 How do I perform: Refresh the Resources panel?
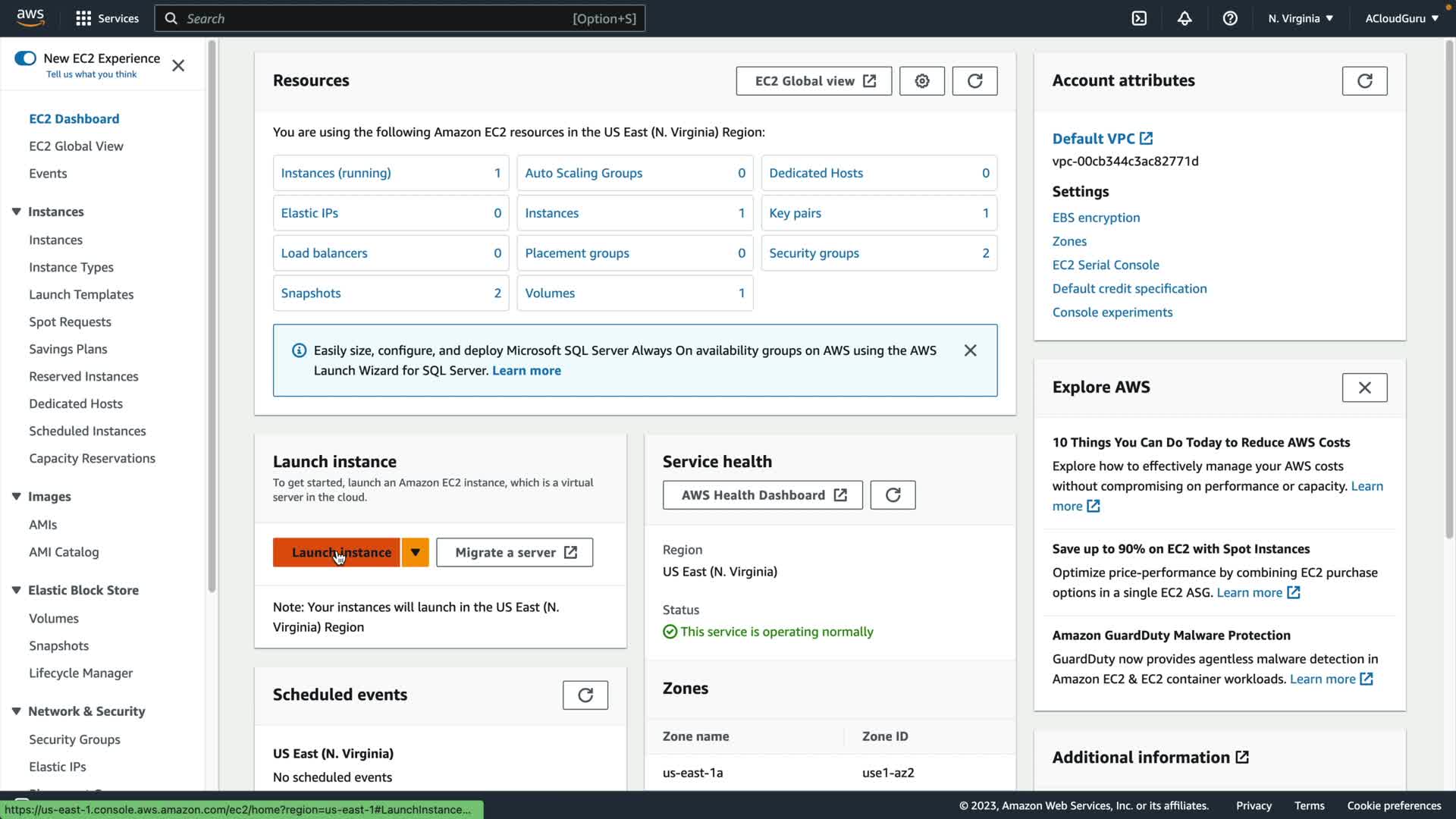(974, 81)
